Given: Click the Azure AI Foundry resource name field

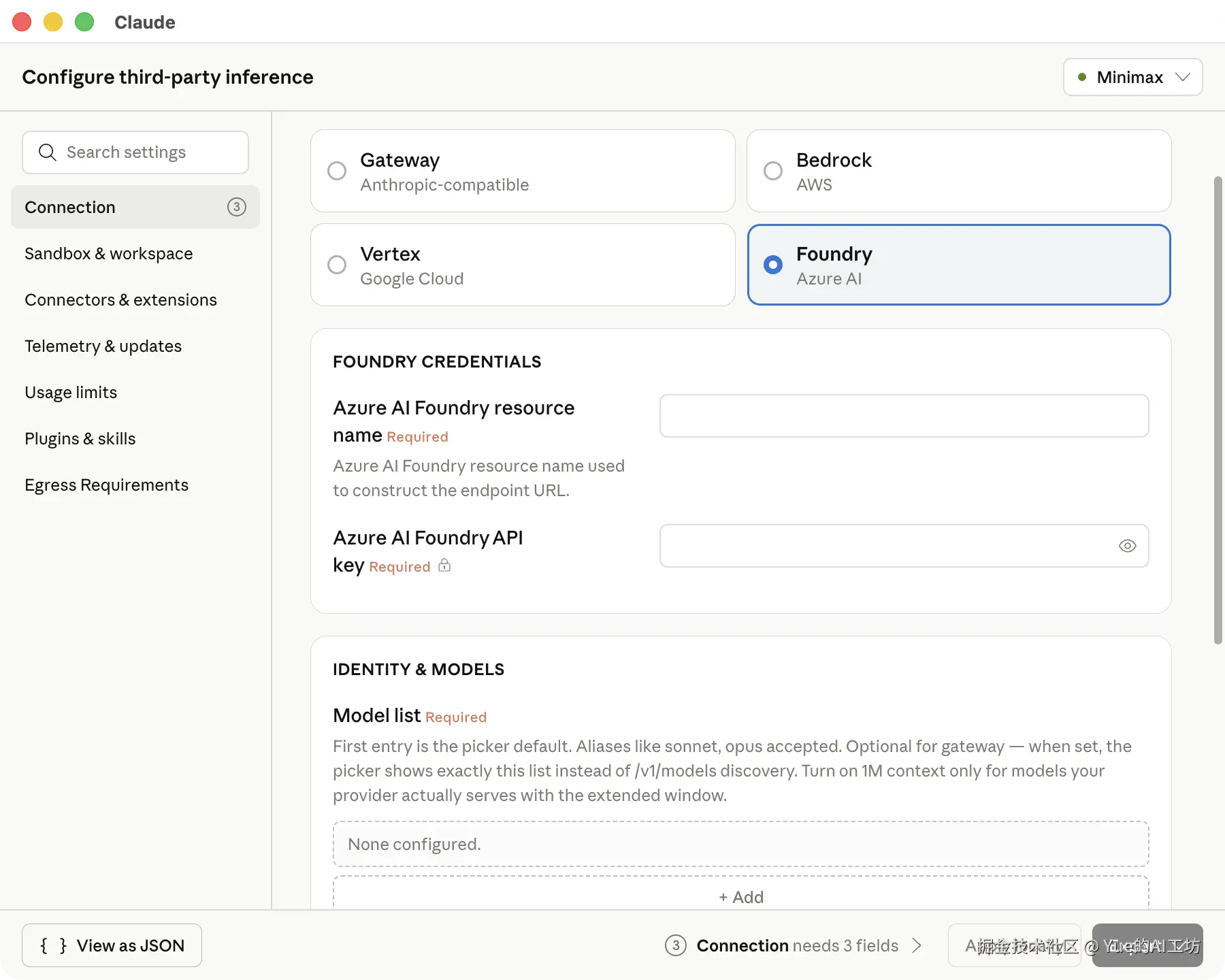Looking at the screenshot, I should coord(904,416).
